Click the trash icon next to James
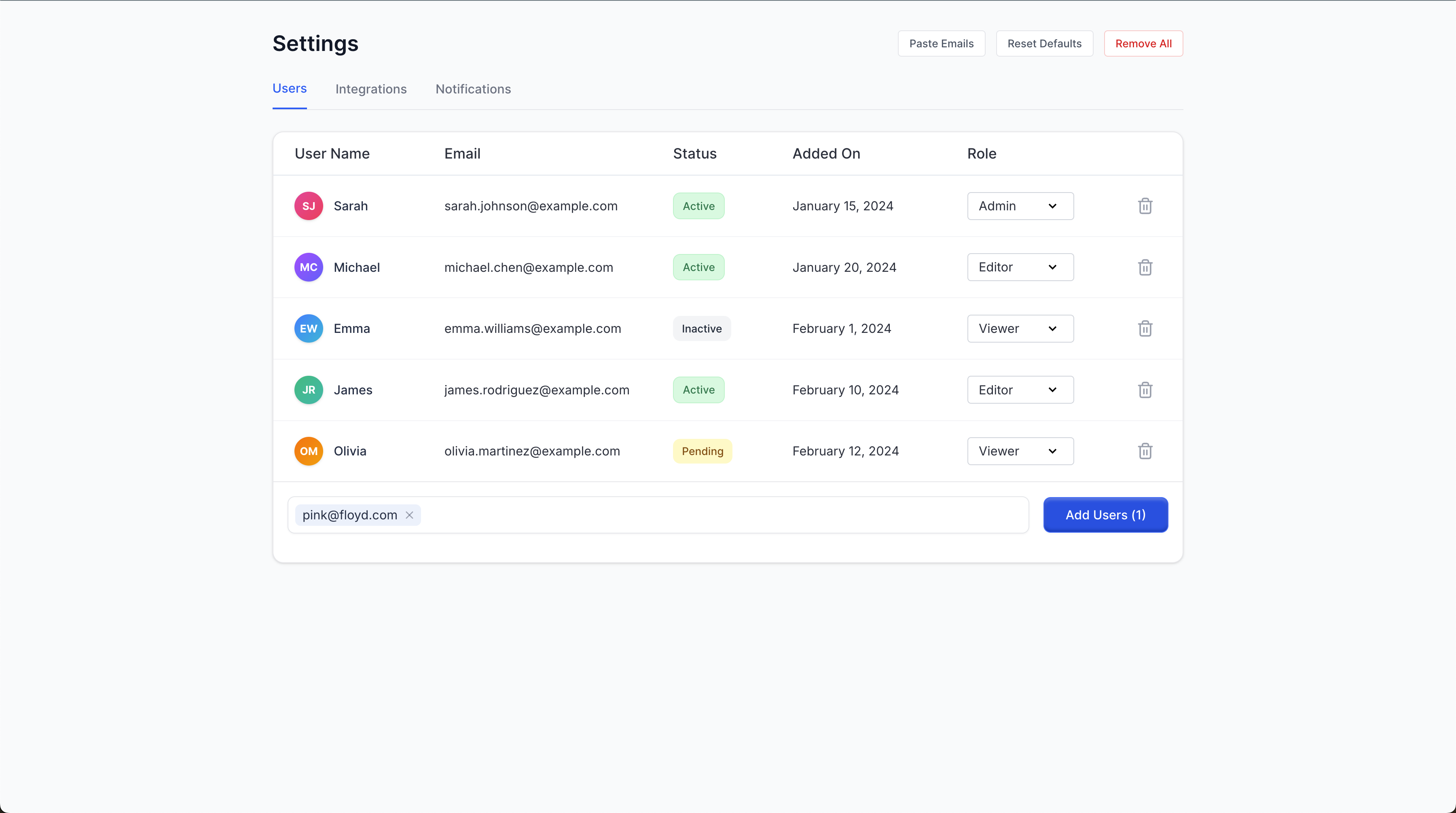Screen dimensions: 1456x813 [x=1145, y=390]
